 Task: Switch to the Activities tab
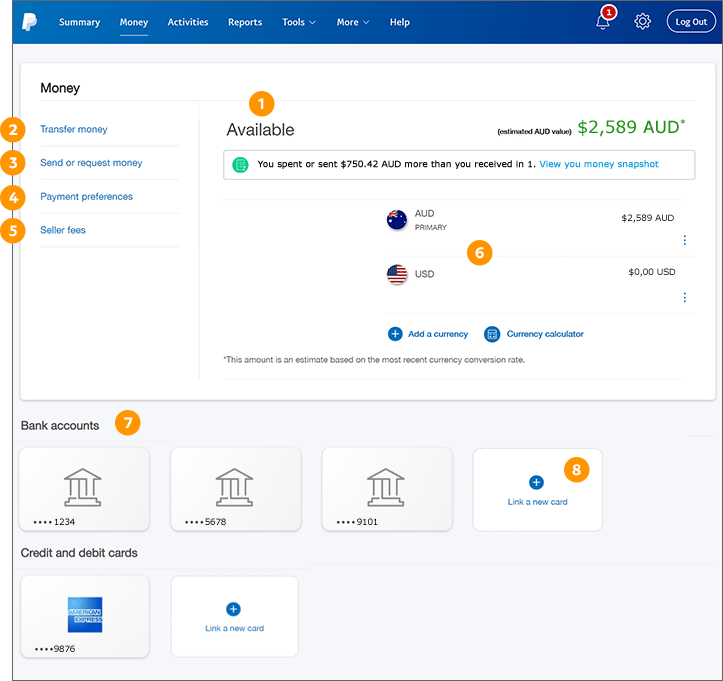click(x=188, y=22)
